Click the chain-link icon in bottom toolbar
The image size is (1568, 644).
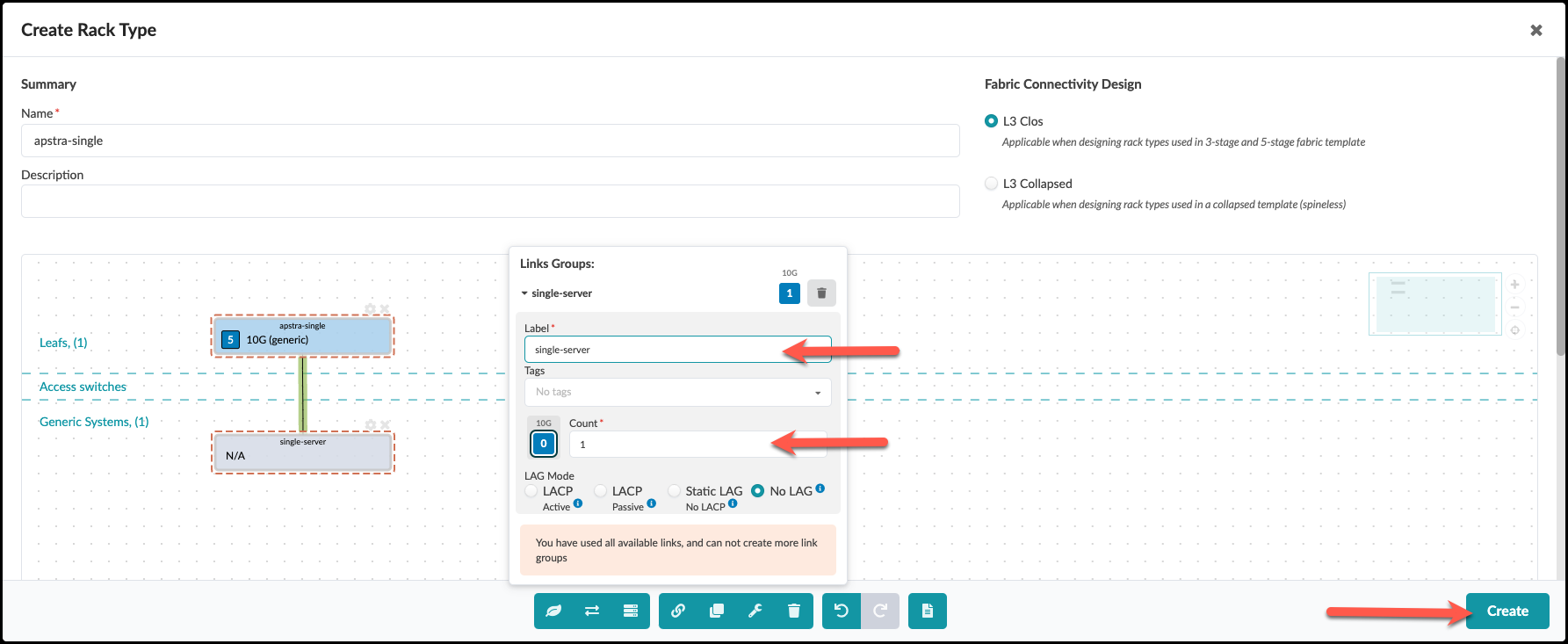(x=678, y=611)
